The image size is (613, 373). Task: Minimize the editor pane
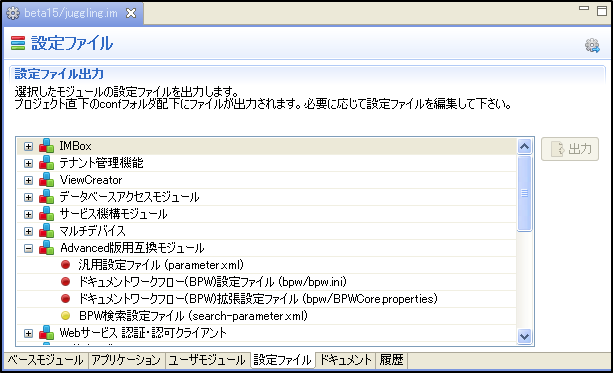pos(584,8)
